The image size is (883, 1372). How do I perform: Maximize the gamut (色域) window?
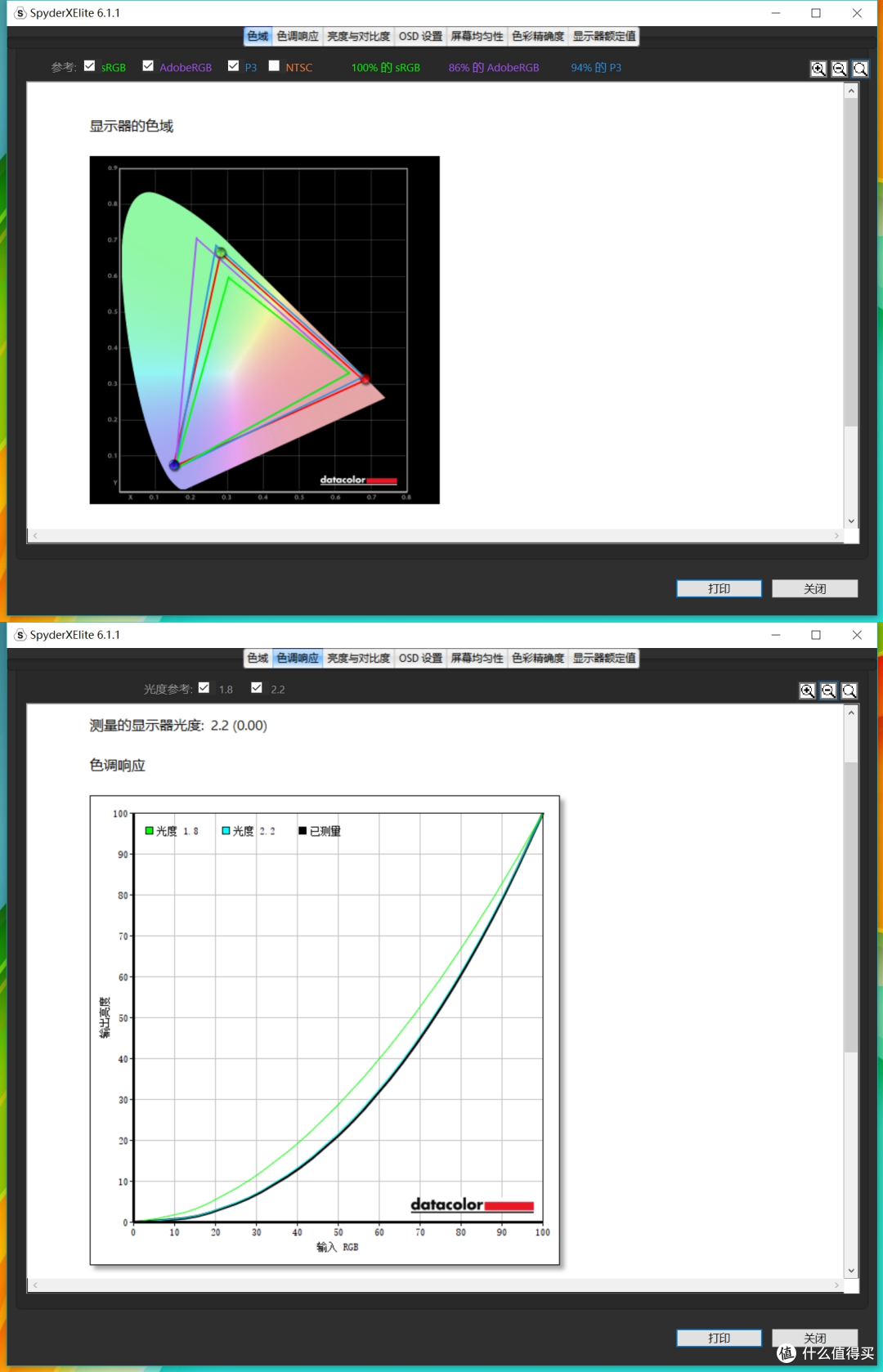pos(816,13)
